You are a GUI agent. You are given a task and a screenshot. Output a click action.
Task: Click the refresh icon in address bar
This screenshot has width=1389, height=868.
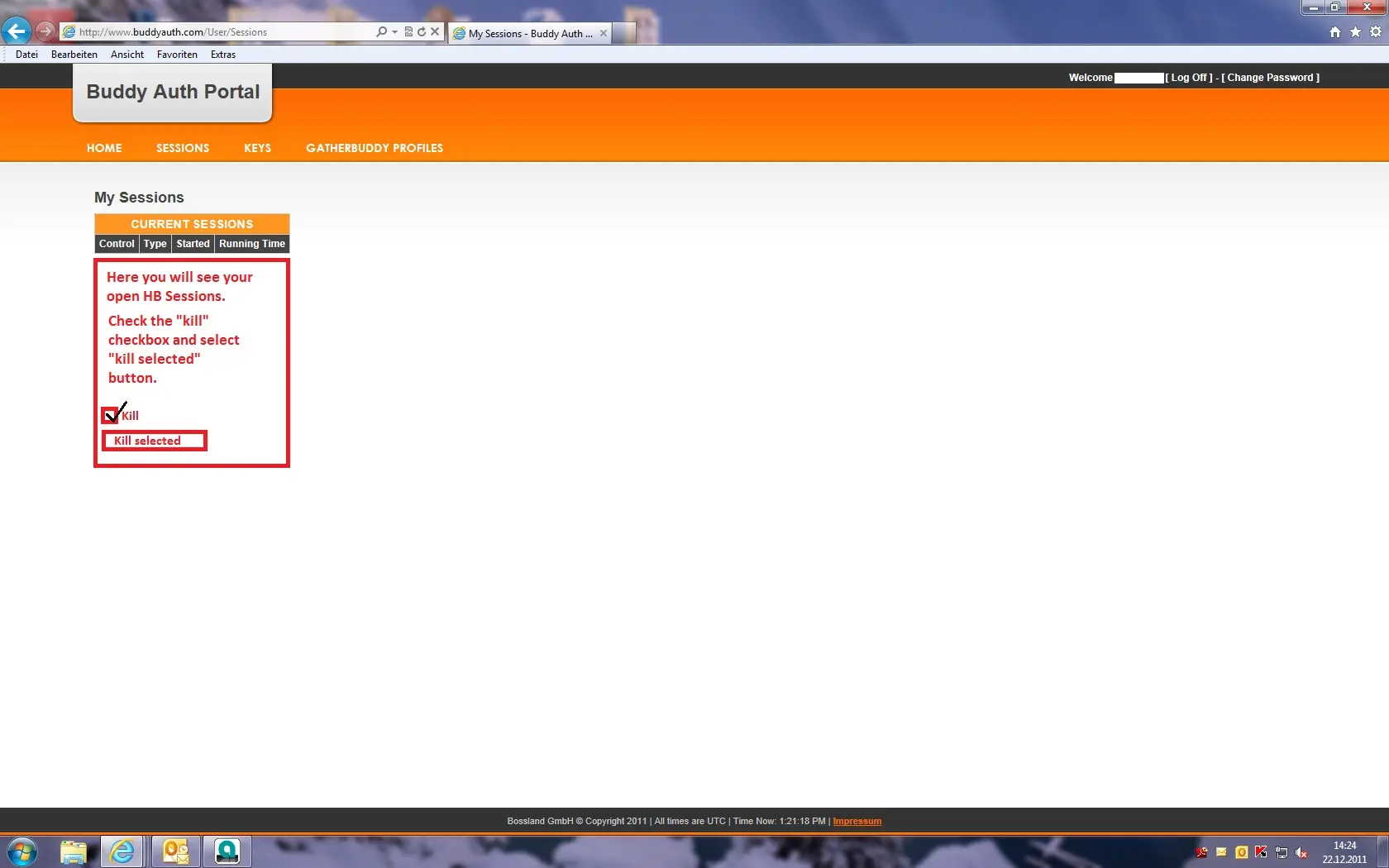(x=422, y=32)
